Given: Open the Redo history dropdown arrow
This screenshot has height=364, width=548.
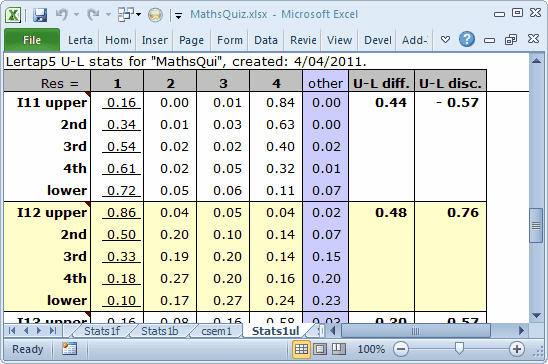Looking at the screenshot, I should coord(108,15).
